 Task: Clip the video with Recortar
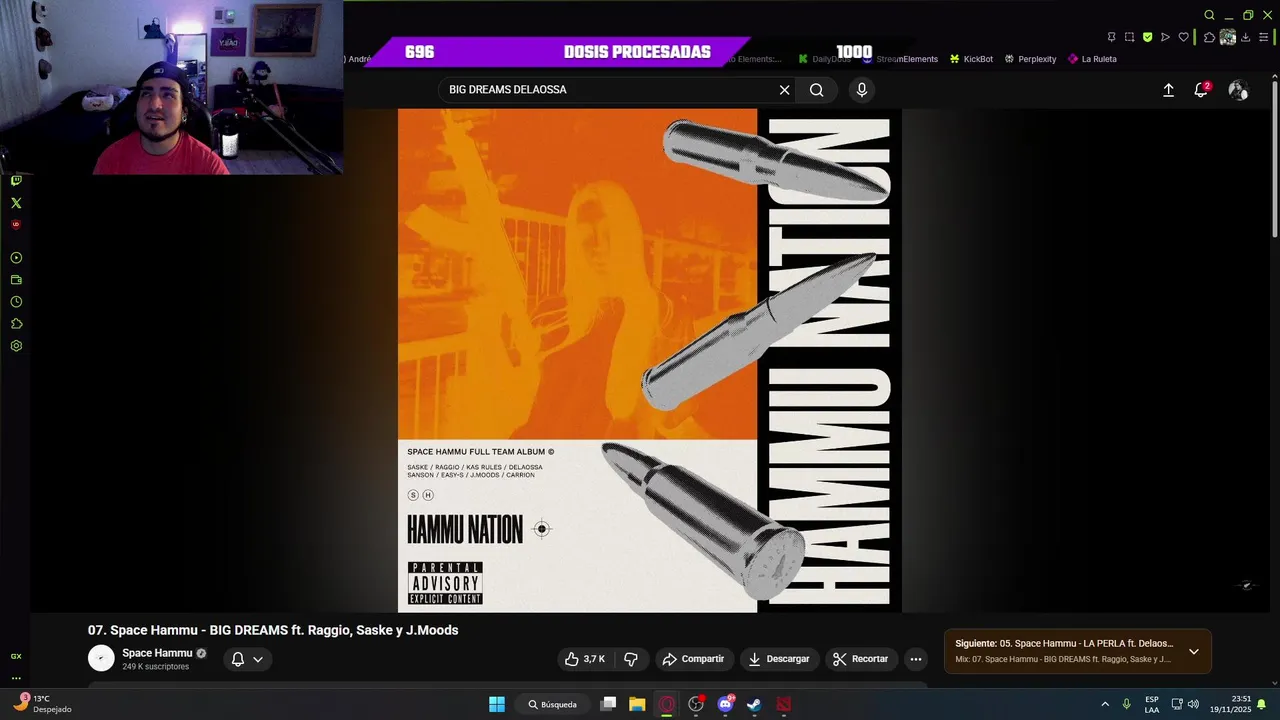[861, 659]
